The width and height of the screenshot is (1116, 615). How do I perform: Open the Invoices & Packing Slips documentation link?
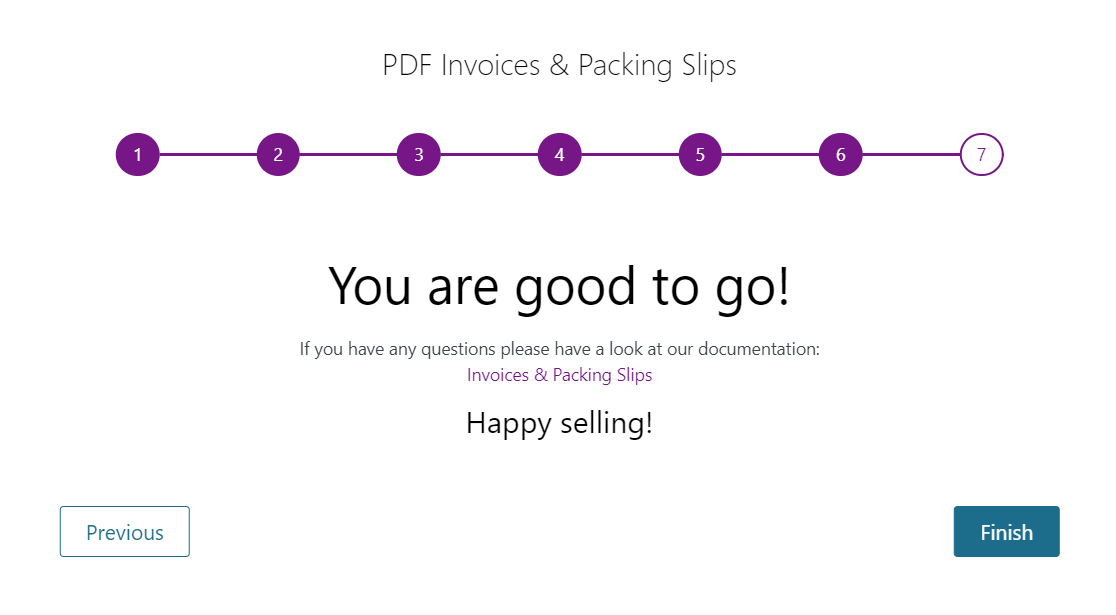(x=559, y=374)
